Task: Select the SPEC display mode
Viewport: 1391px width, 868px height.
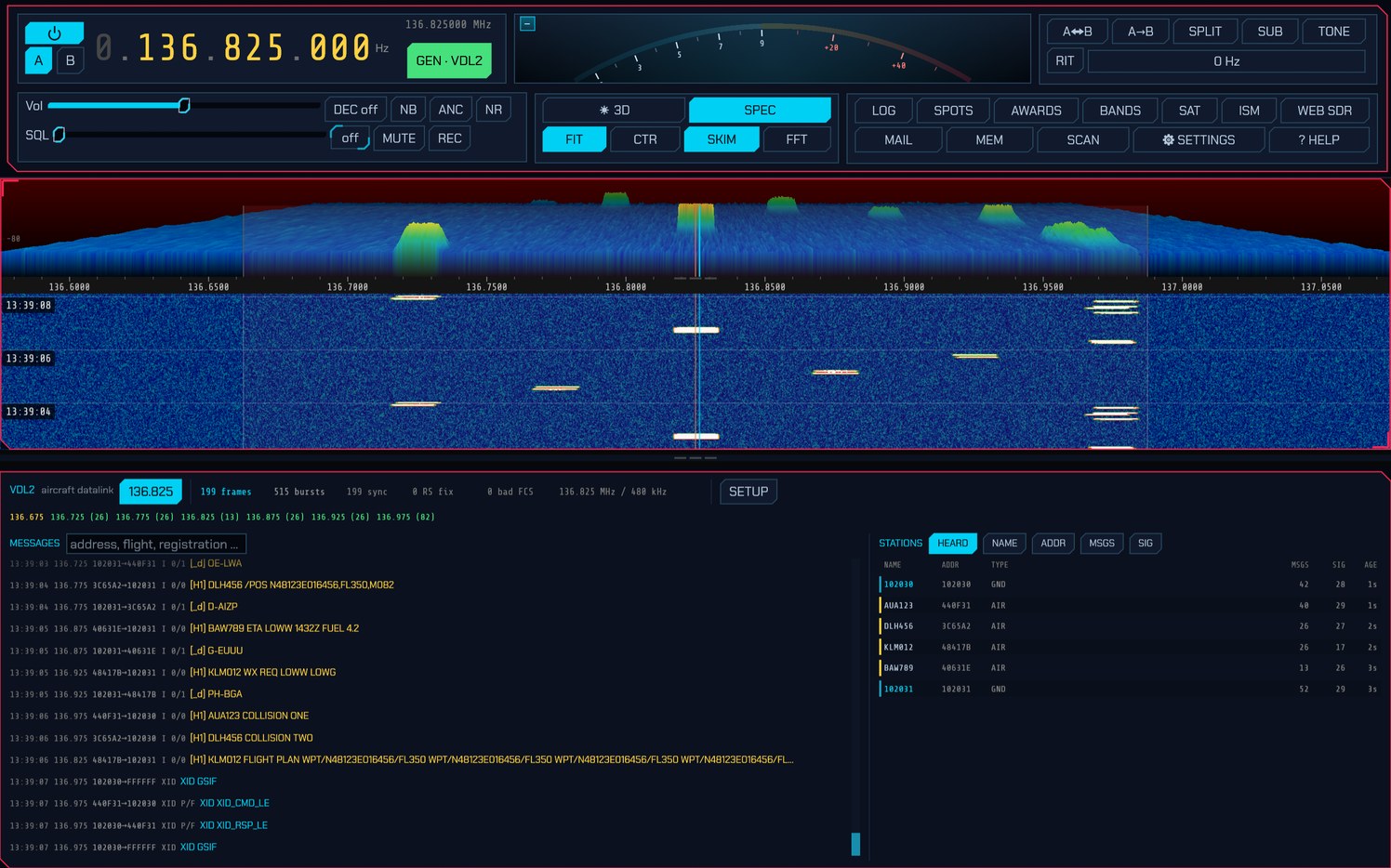Action: [x=760, y=110]
